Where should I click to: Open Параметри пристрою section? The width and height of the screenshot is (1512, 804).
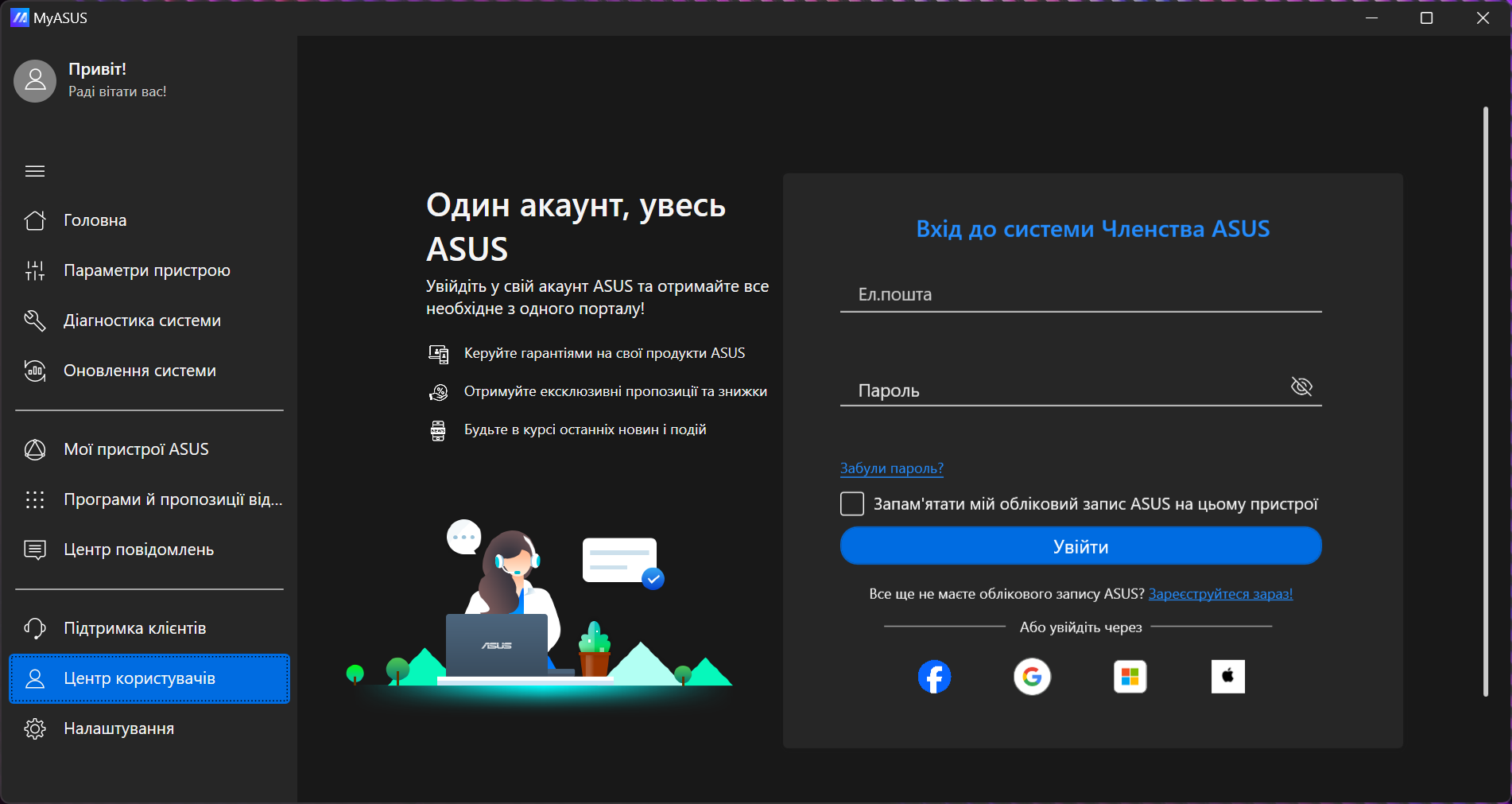[x=149, y=270]
